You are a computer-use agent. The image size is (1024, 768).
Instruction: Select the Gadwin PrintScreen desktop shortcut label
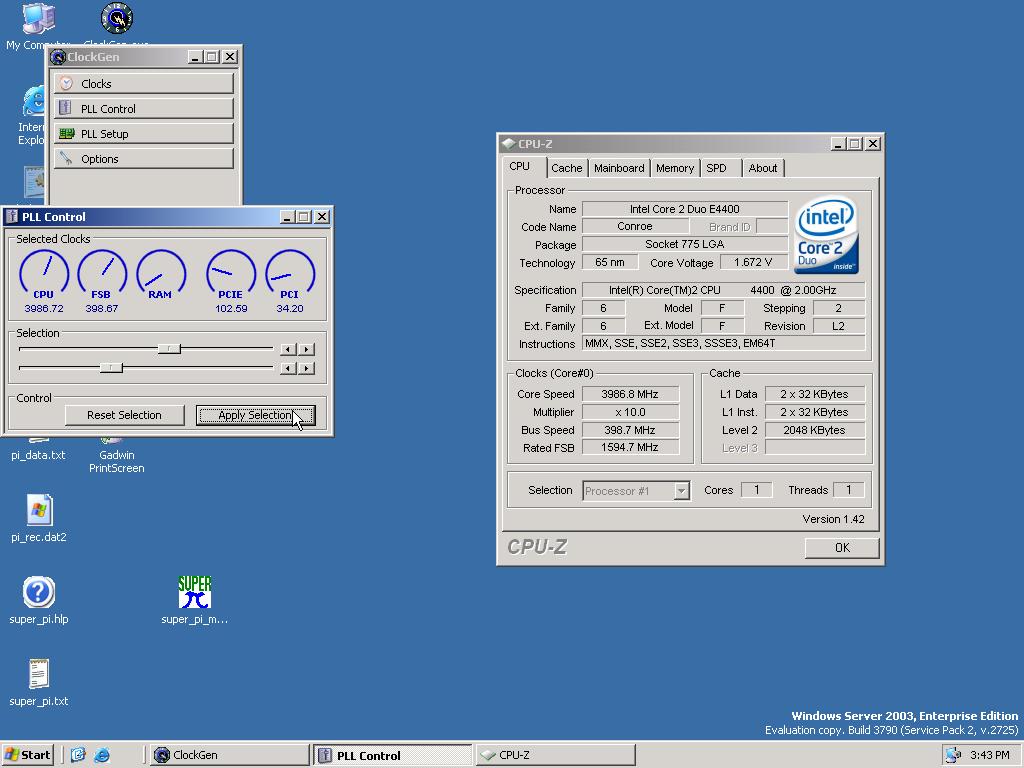click(x=117, y=461)
